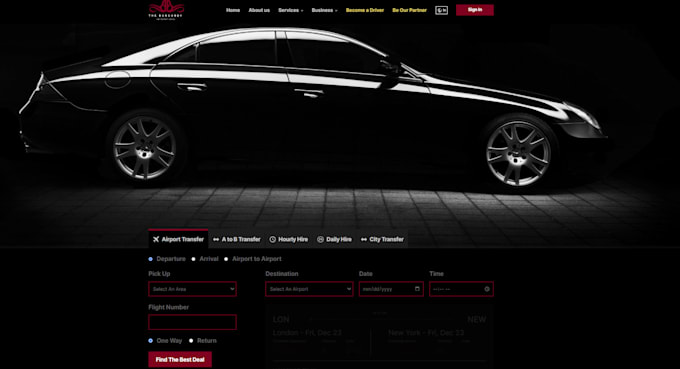Click the arrows icon on A to B Transfer
The width and height of the screenshot is (680, 369).
[x=216, y=239]
